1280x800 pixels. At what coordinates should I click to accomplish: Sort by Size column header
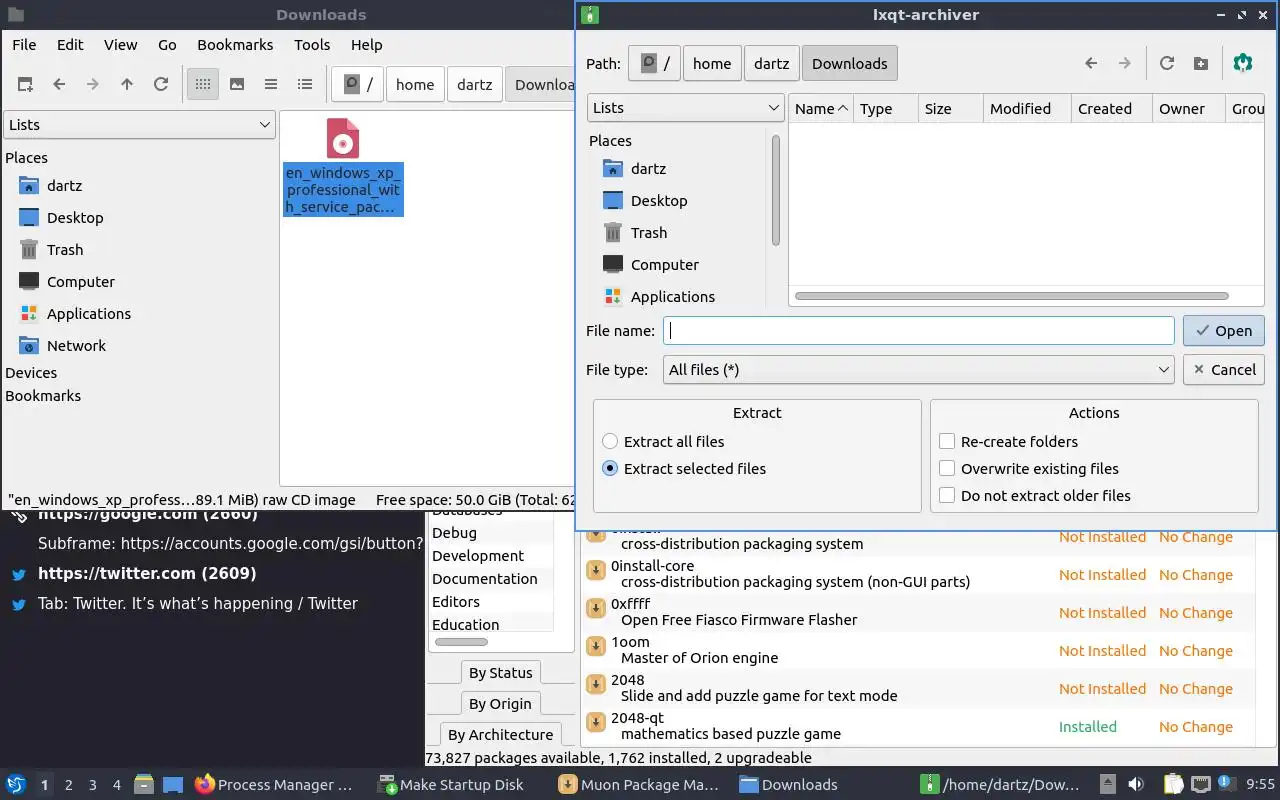point(950,108)
